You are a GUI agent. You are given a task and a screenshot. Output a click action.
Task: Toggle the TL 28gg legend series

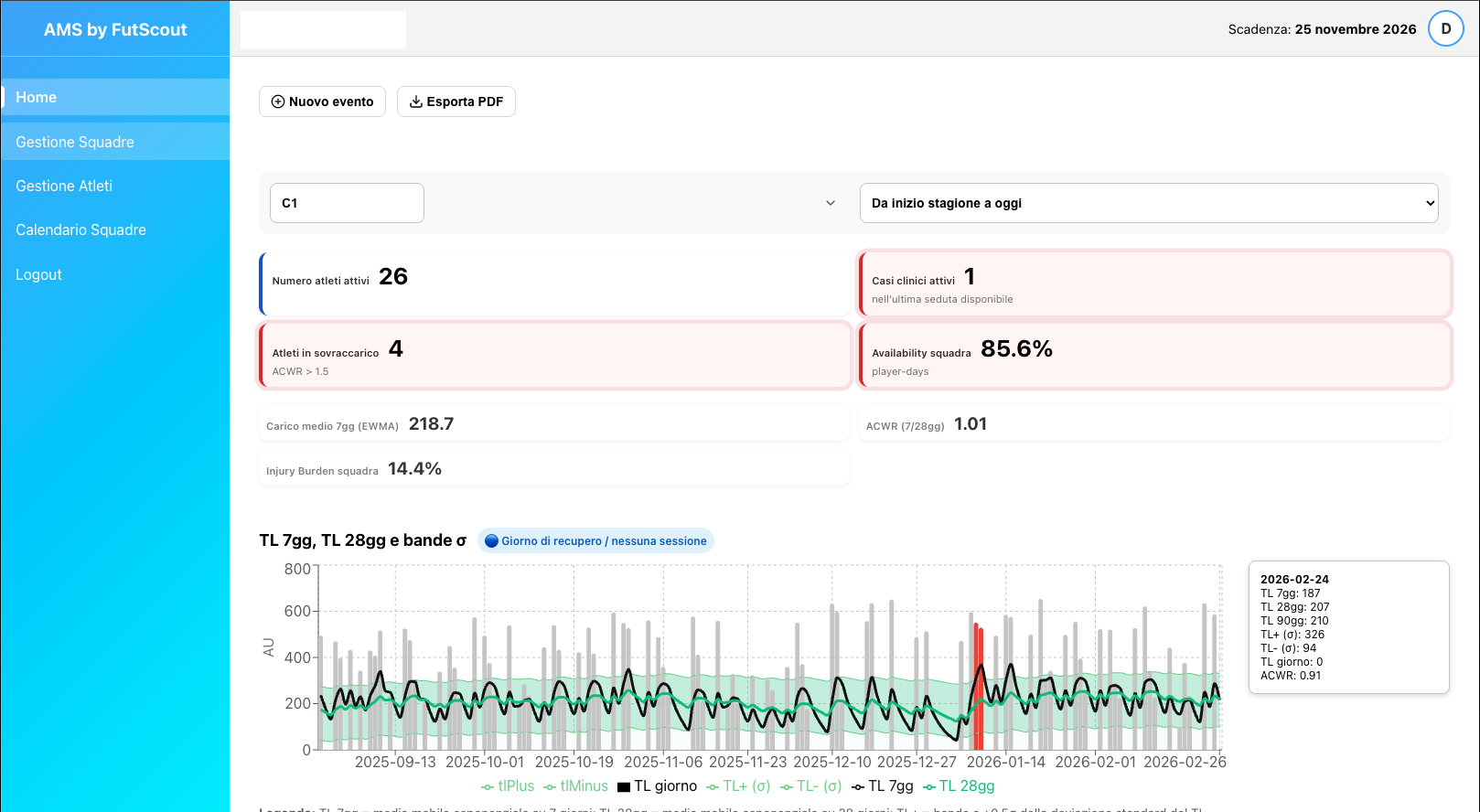point(959,786)
